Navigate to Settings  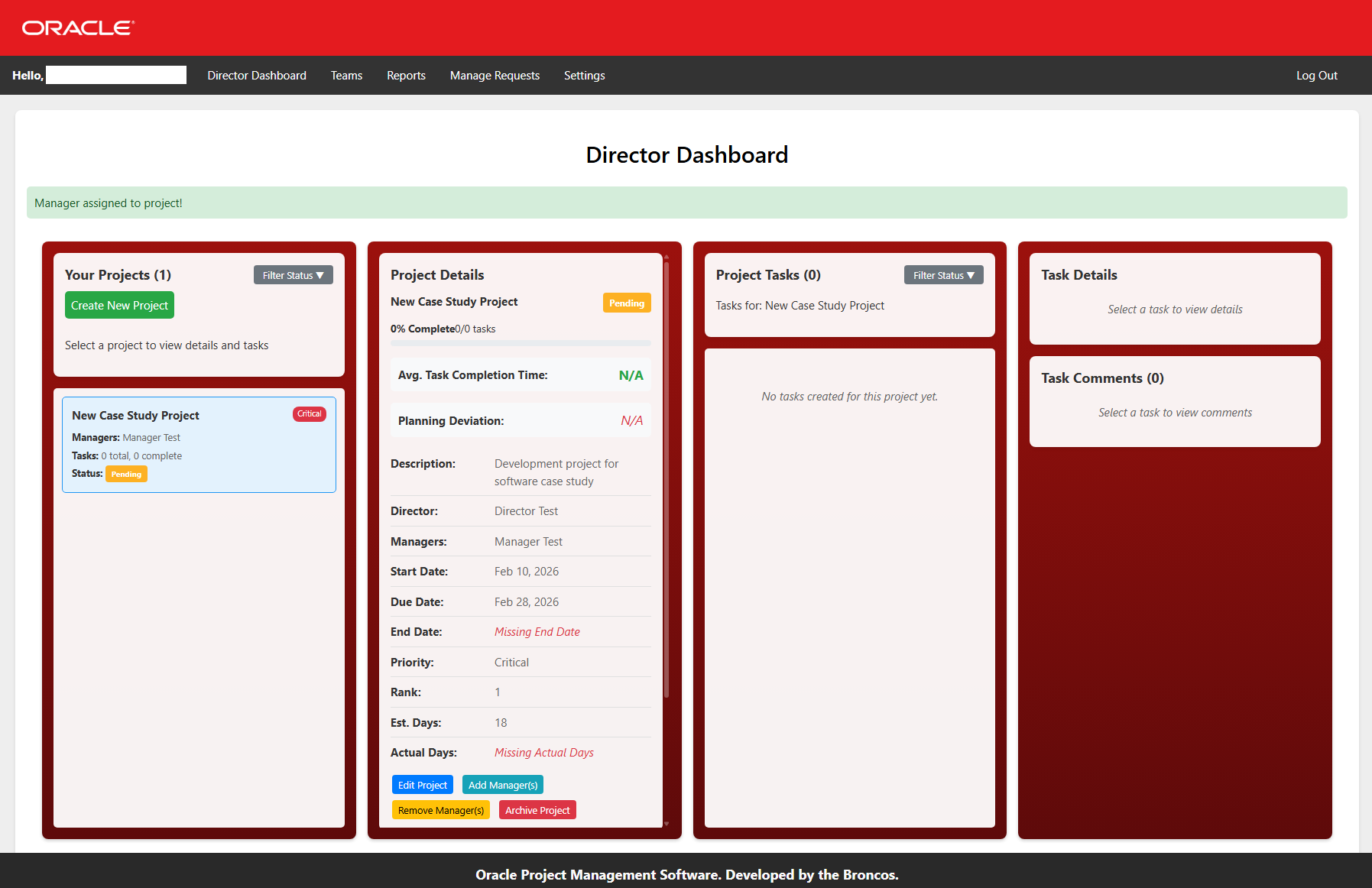tap(584, 76)
